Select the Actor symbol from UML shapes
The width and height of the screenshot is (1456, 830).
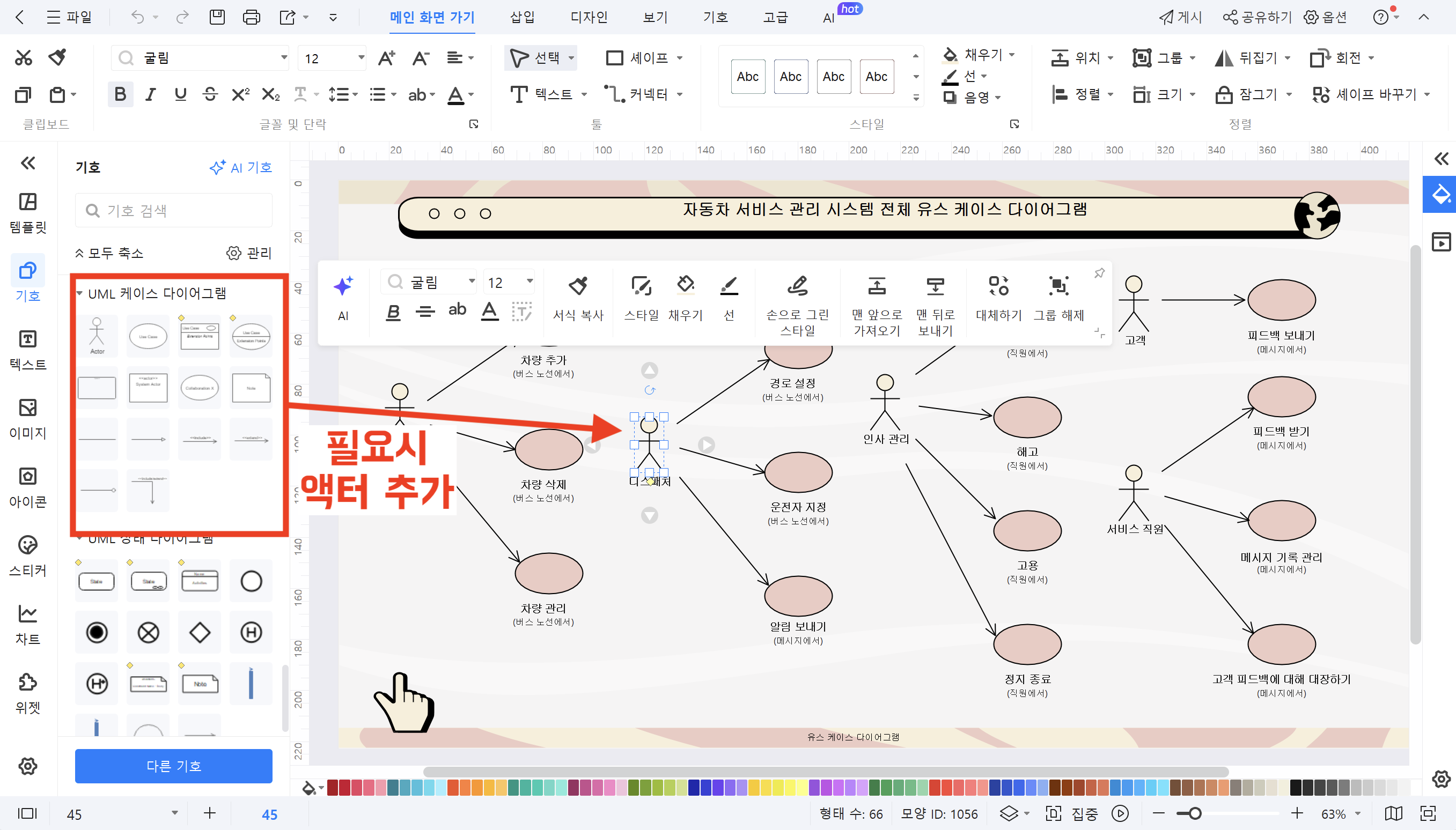(97, 336)
